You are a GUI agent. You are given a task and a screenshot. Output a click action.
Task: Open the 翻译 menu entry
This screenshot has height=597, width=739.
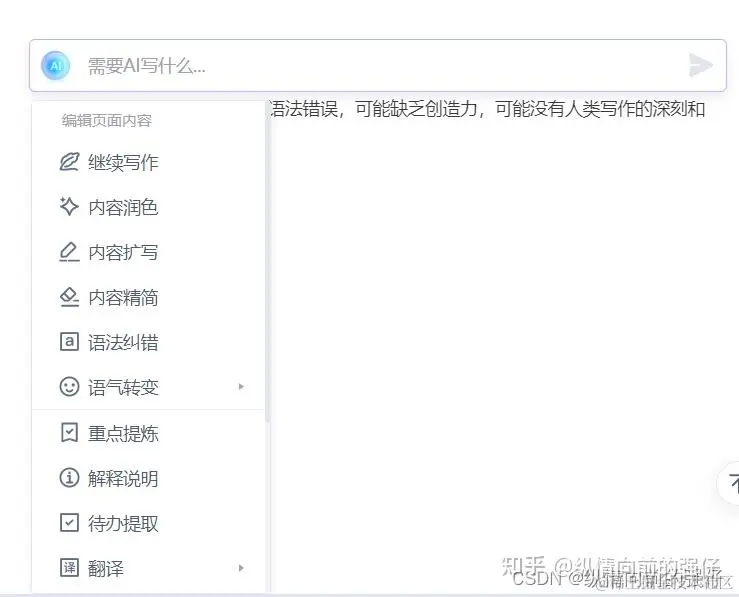click(148, 568)
